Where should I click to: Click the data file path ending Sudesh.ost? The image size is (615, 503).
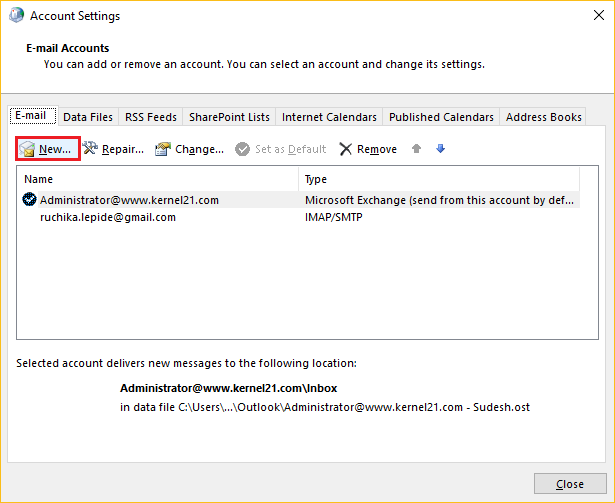point(325,407)
